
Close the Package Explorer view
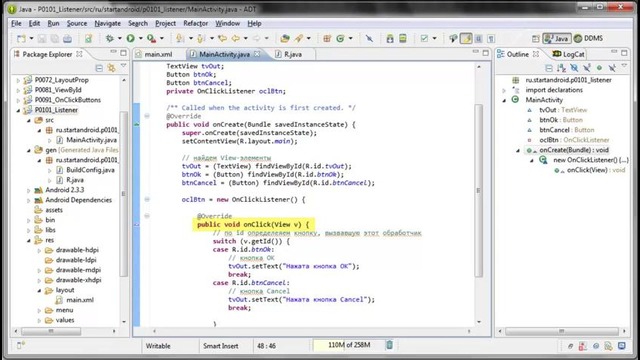80,54
